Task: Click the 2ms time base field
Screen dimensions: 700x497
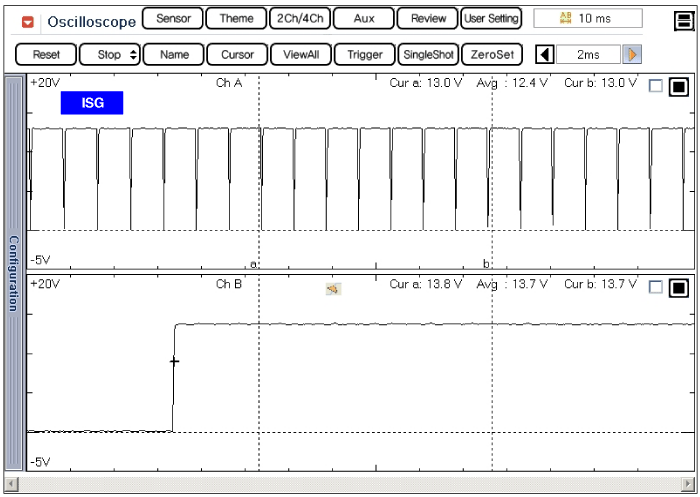Action: [x=588, y=54]
